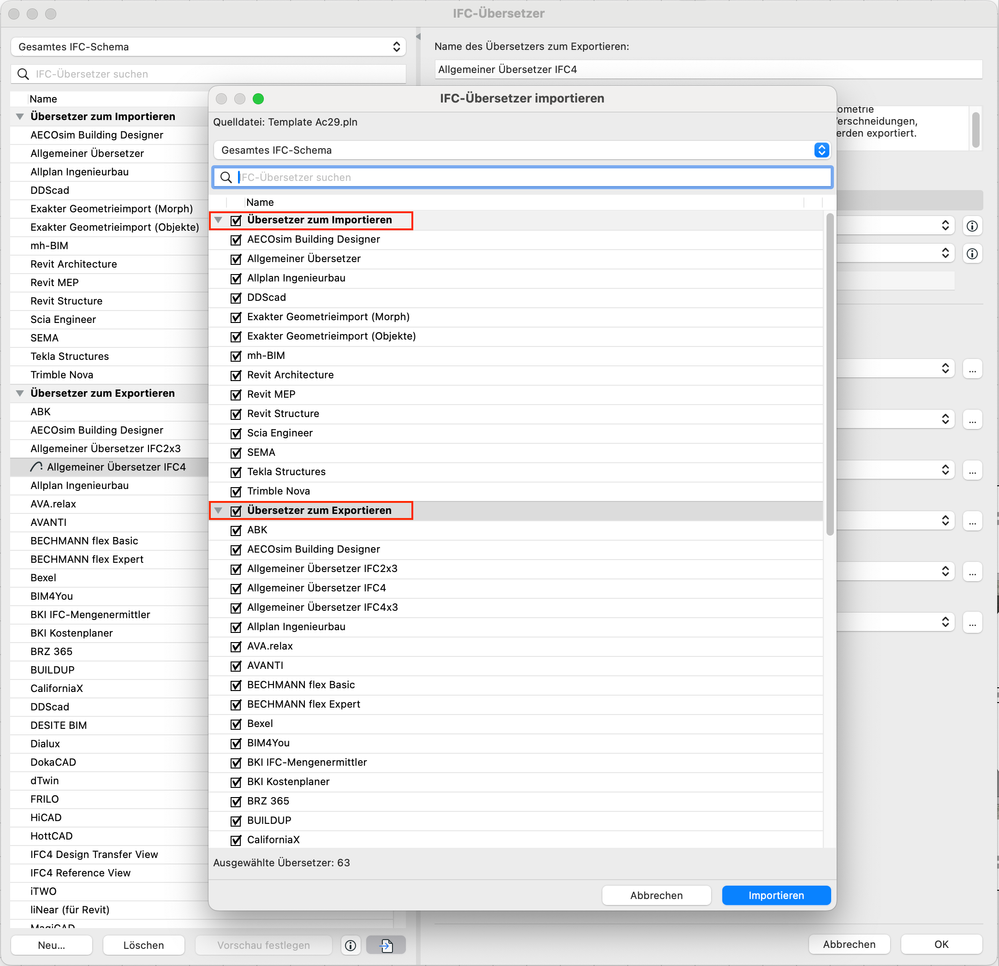Select mh-BIM in left list
Viewport: 999px width, 966px height.
109,245
